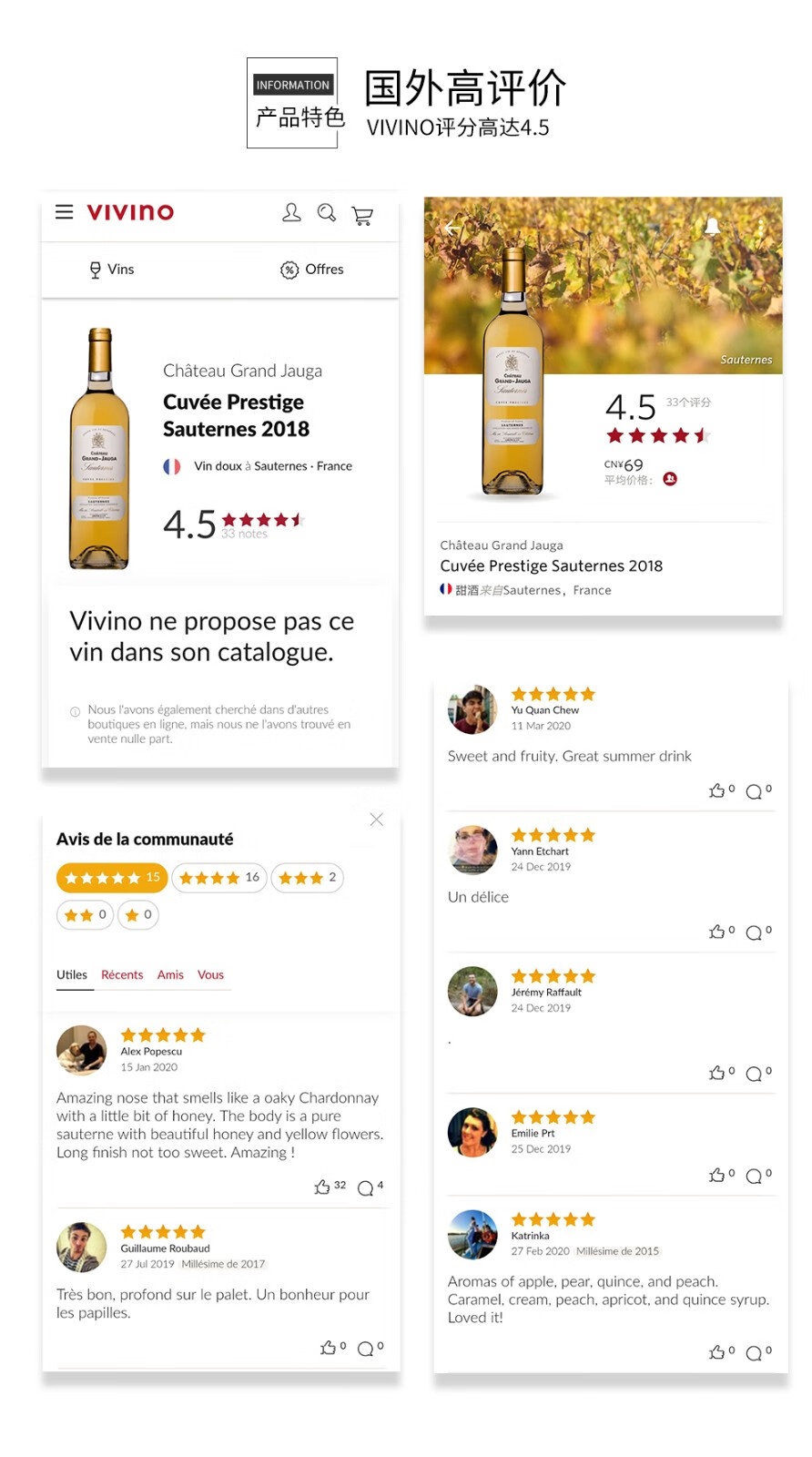Open the Offres navigation item
The image size is (812, 1457).
(x=312, y=270)
